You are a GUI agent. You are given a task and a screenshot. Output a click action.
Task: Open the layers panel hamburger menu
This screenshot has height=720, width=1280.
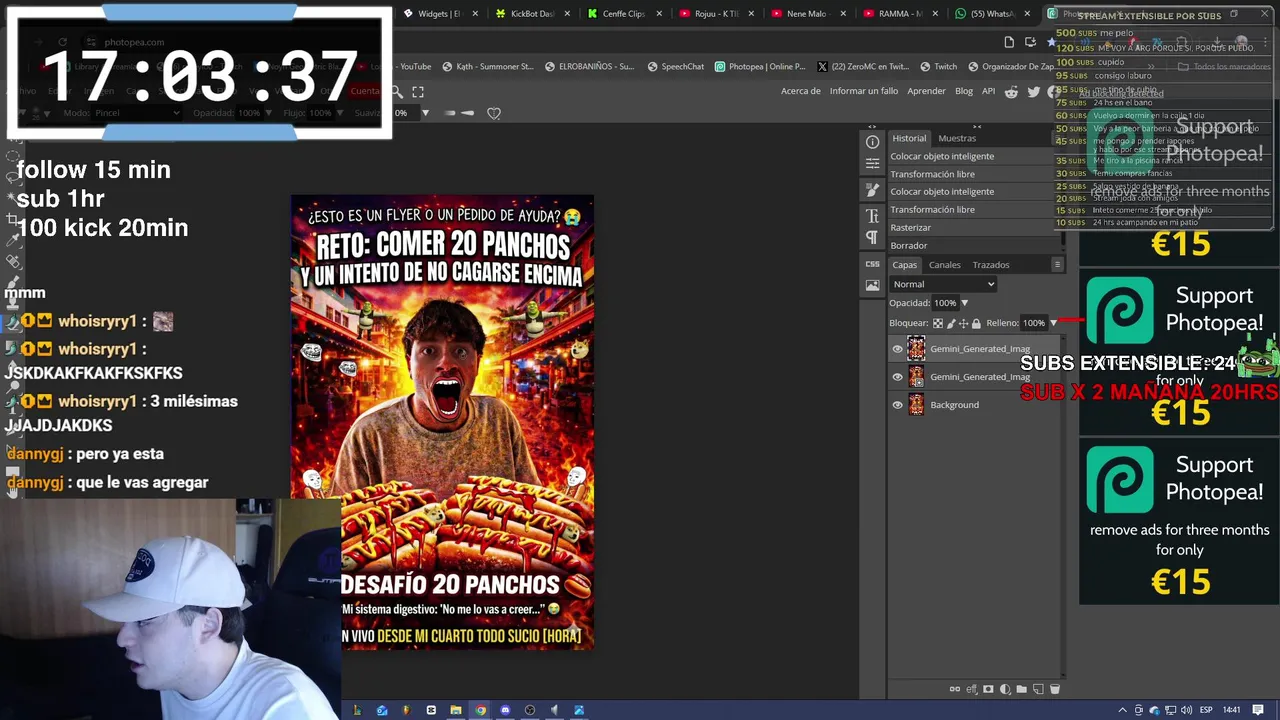(1057, 265)
